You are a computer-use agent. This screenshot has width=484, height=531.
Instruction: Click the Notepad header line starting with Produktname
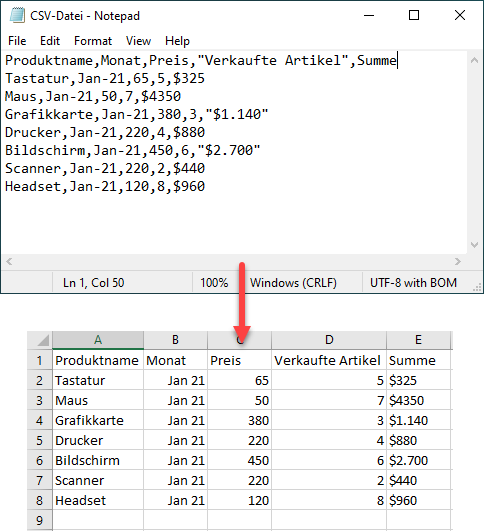click(201, 61)
